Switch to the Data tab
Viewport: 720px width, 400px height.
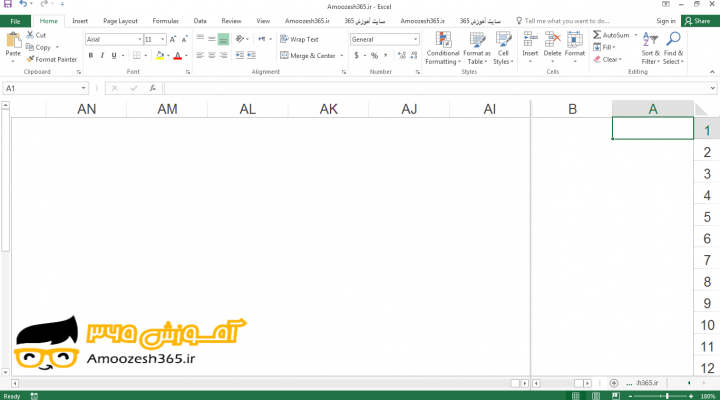point(200,21)
